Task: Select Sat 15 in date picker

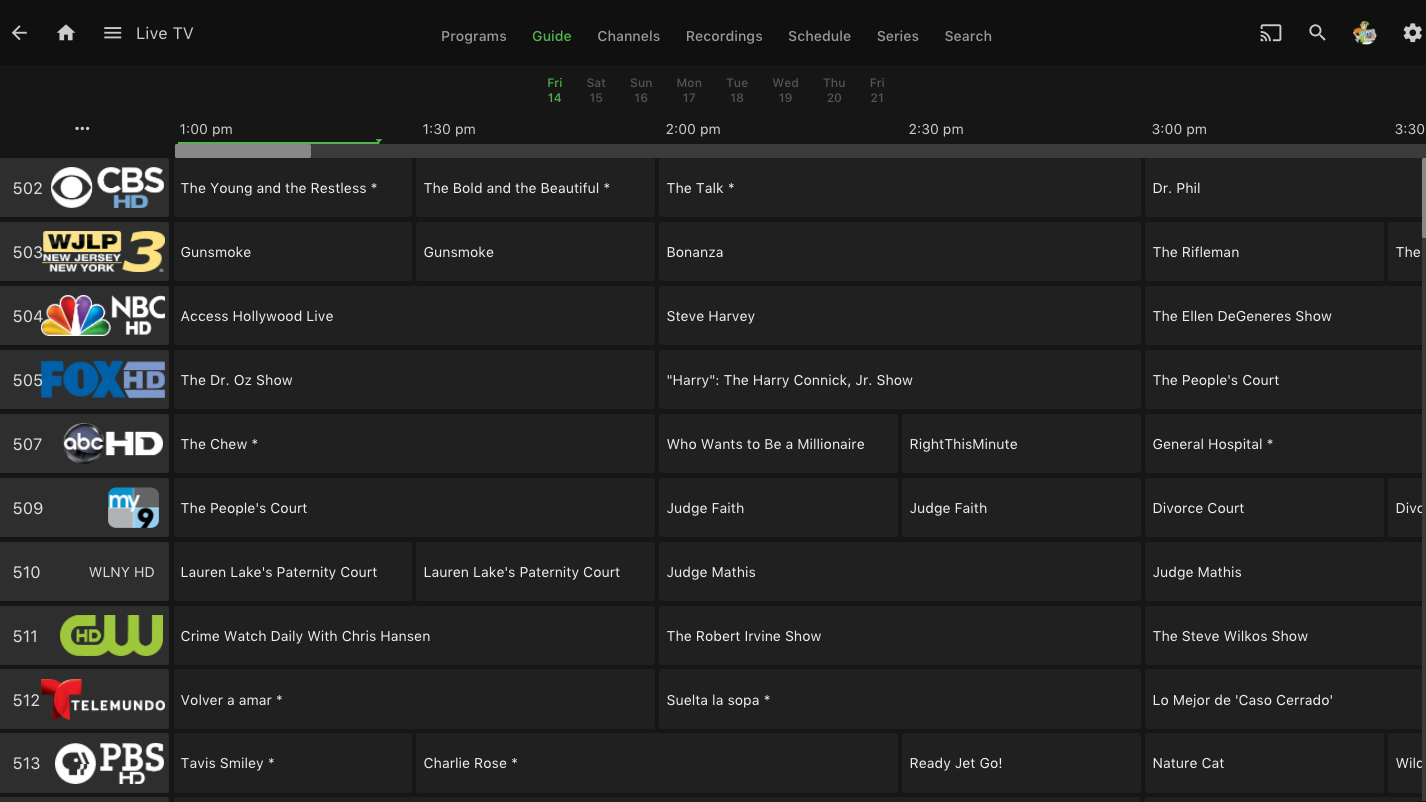Action: coord(596,90)
